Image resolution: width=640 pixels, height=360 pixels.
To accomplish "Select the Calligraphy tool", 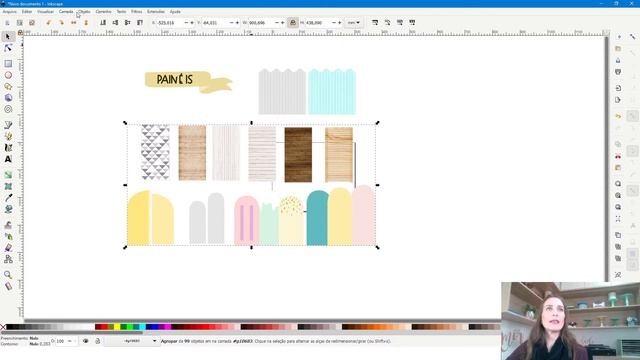I will [x=8, y=148].
